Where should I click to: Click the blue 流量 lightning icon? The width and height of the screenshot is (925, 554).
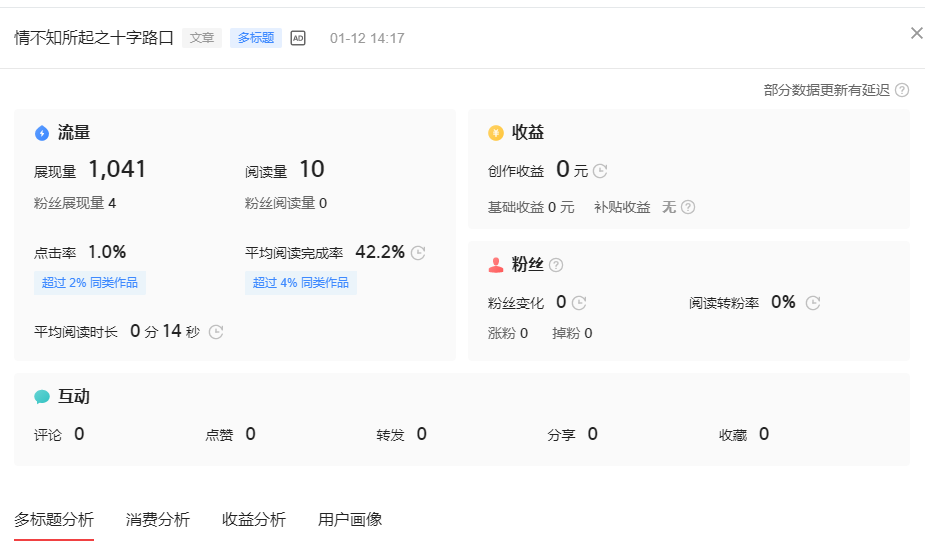tap(42, 133)
